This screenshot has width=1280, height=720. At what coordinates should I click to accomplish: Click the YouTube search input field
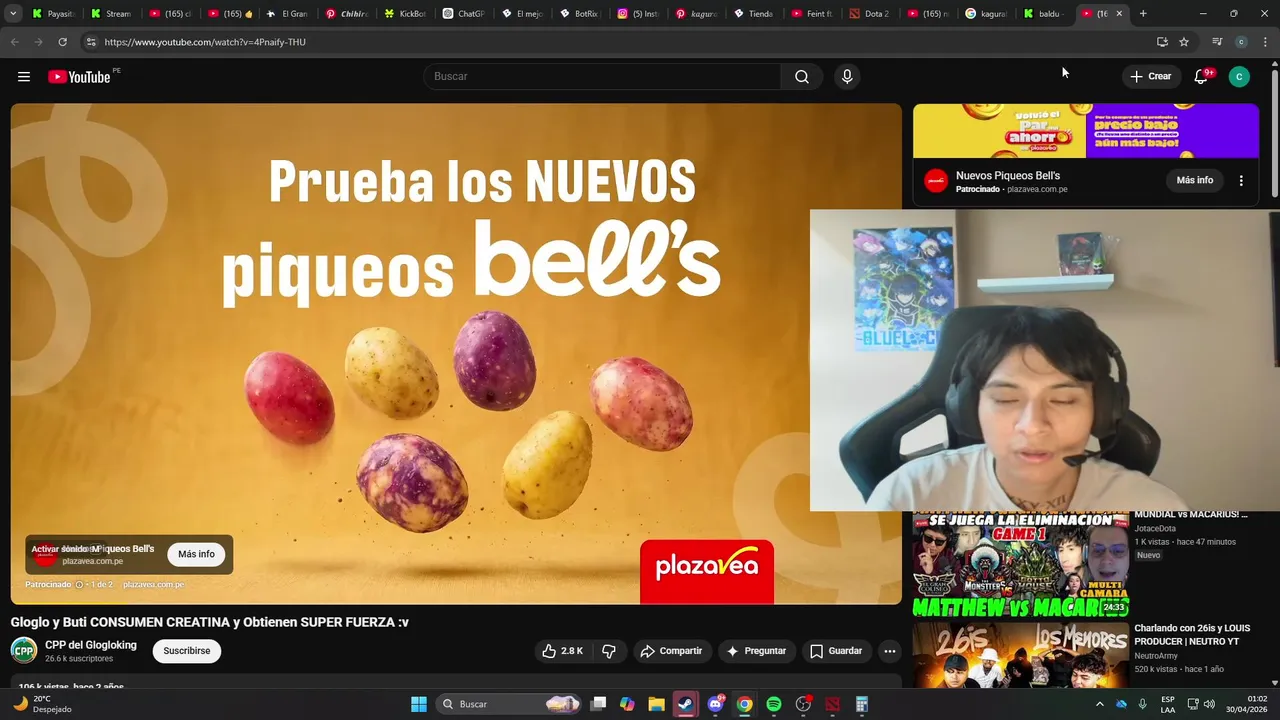603,77
